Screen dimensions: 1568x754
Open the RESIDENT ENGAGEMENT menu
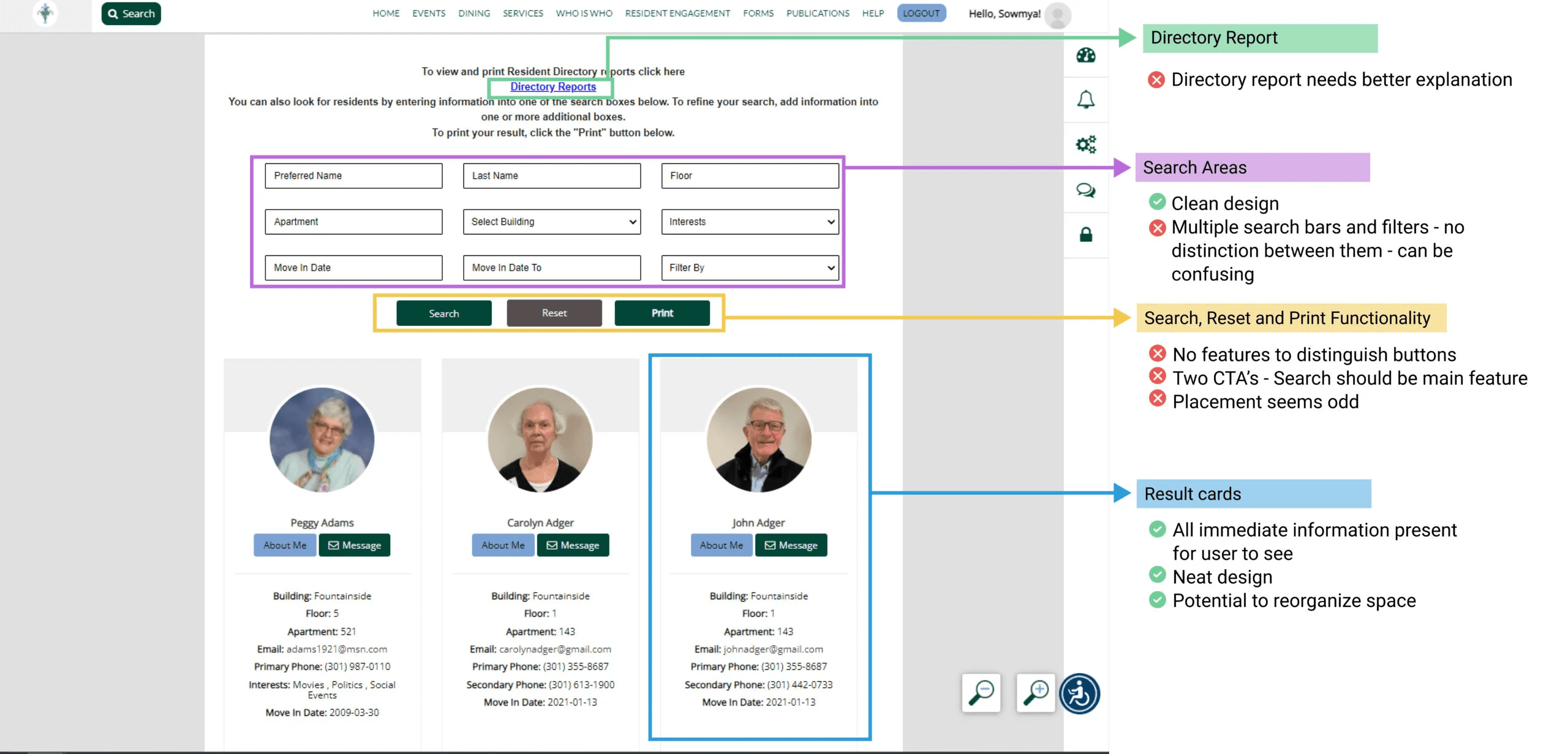coord(677,13)
